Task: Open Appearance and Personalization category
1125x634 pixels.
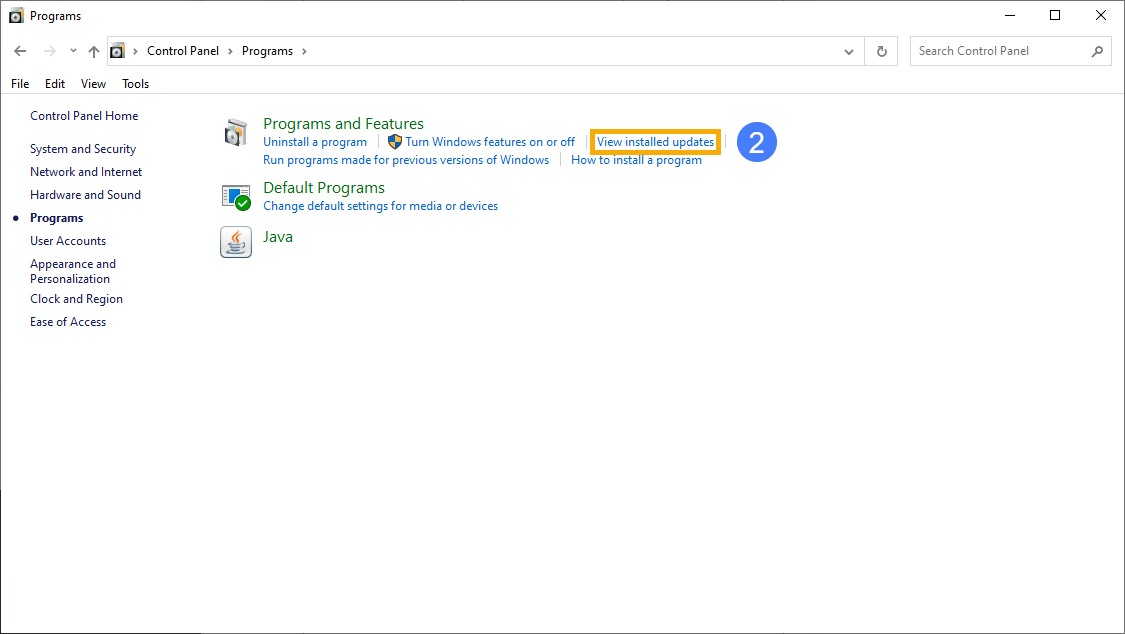Action: tap(73, 271)
